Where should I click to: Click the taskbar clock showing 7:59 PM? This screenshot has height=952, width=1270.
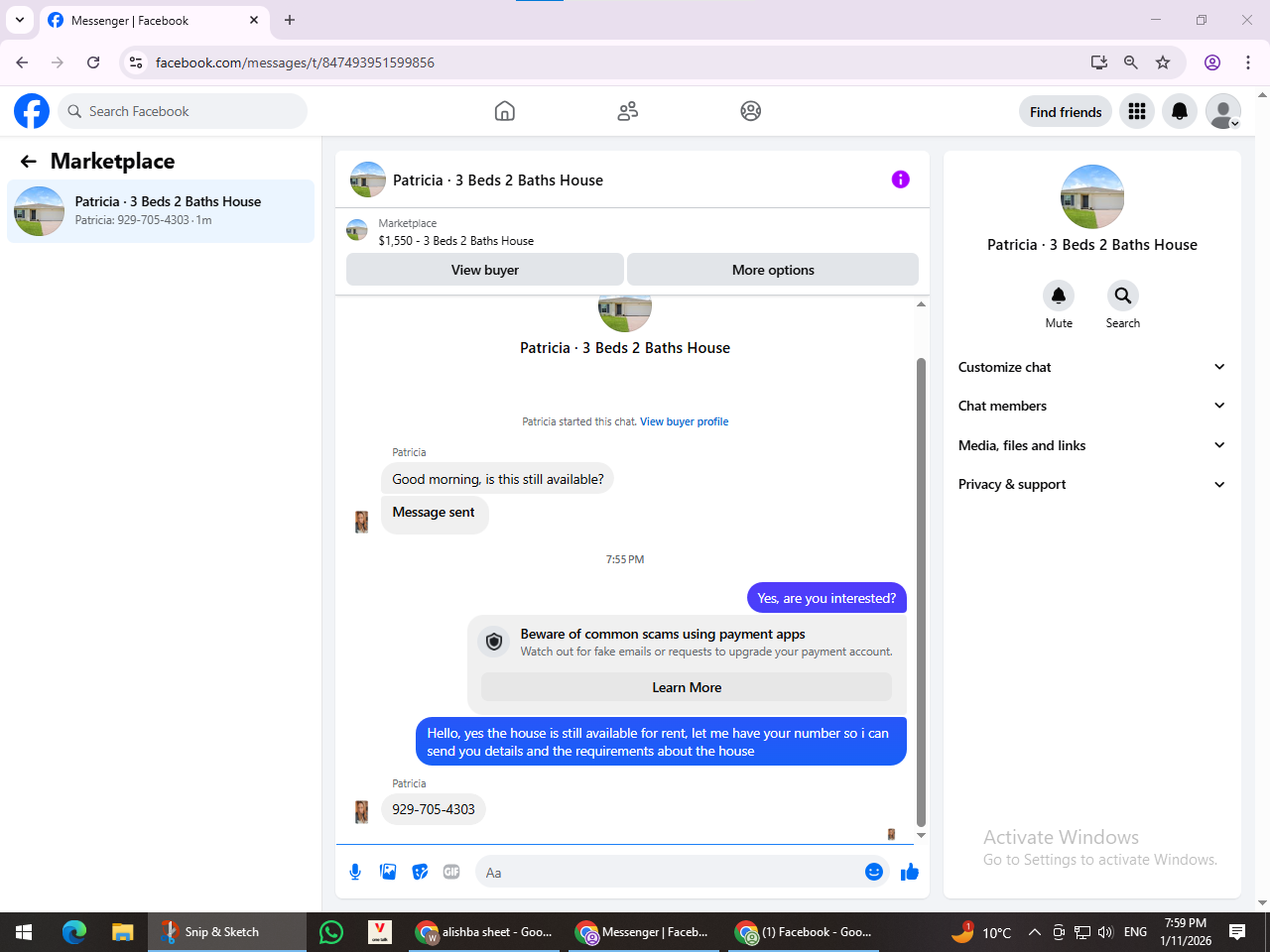pos(1186,932)
